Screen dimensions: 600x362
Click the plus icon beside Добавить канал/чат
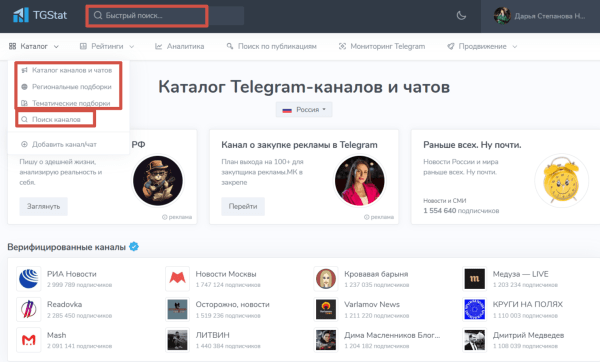click(24, 145)
